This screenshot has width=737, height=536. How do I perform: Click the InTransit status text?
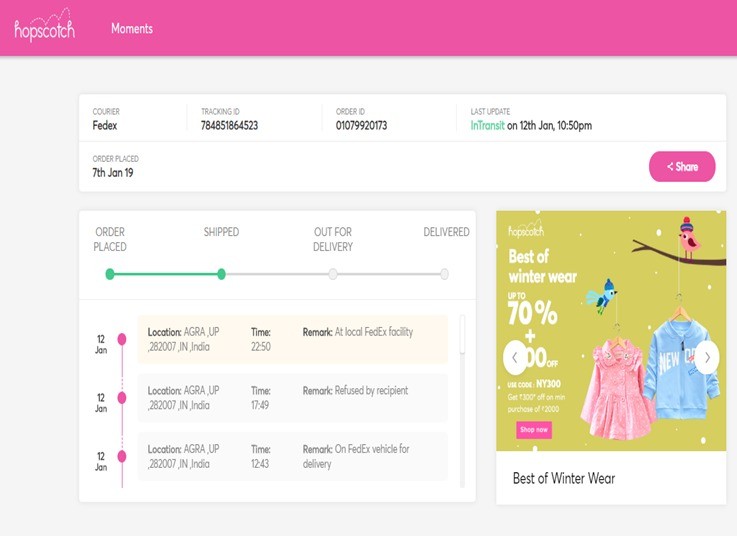pyautogui.click(x=487, y=126)
